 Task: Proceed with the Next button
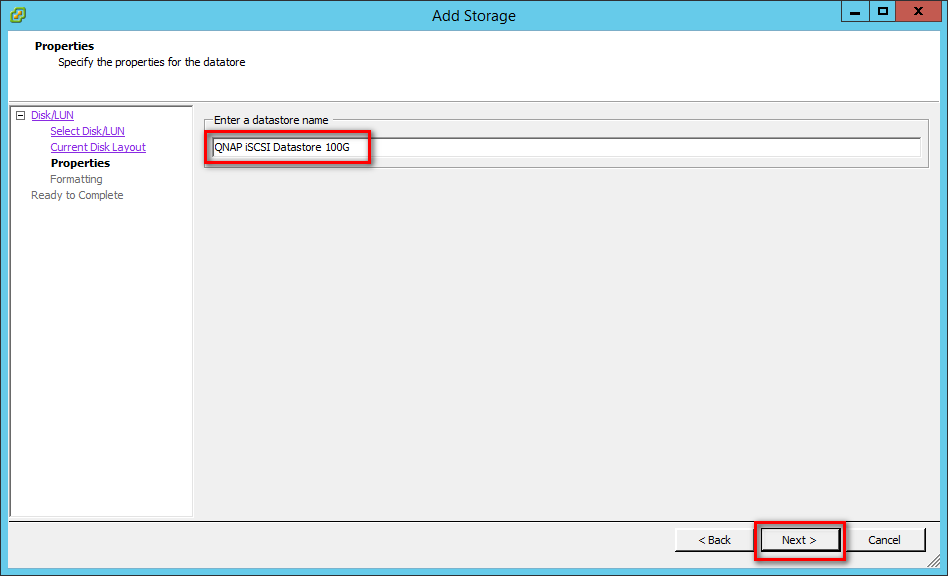[799, 540]
